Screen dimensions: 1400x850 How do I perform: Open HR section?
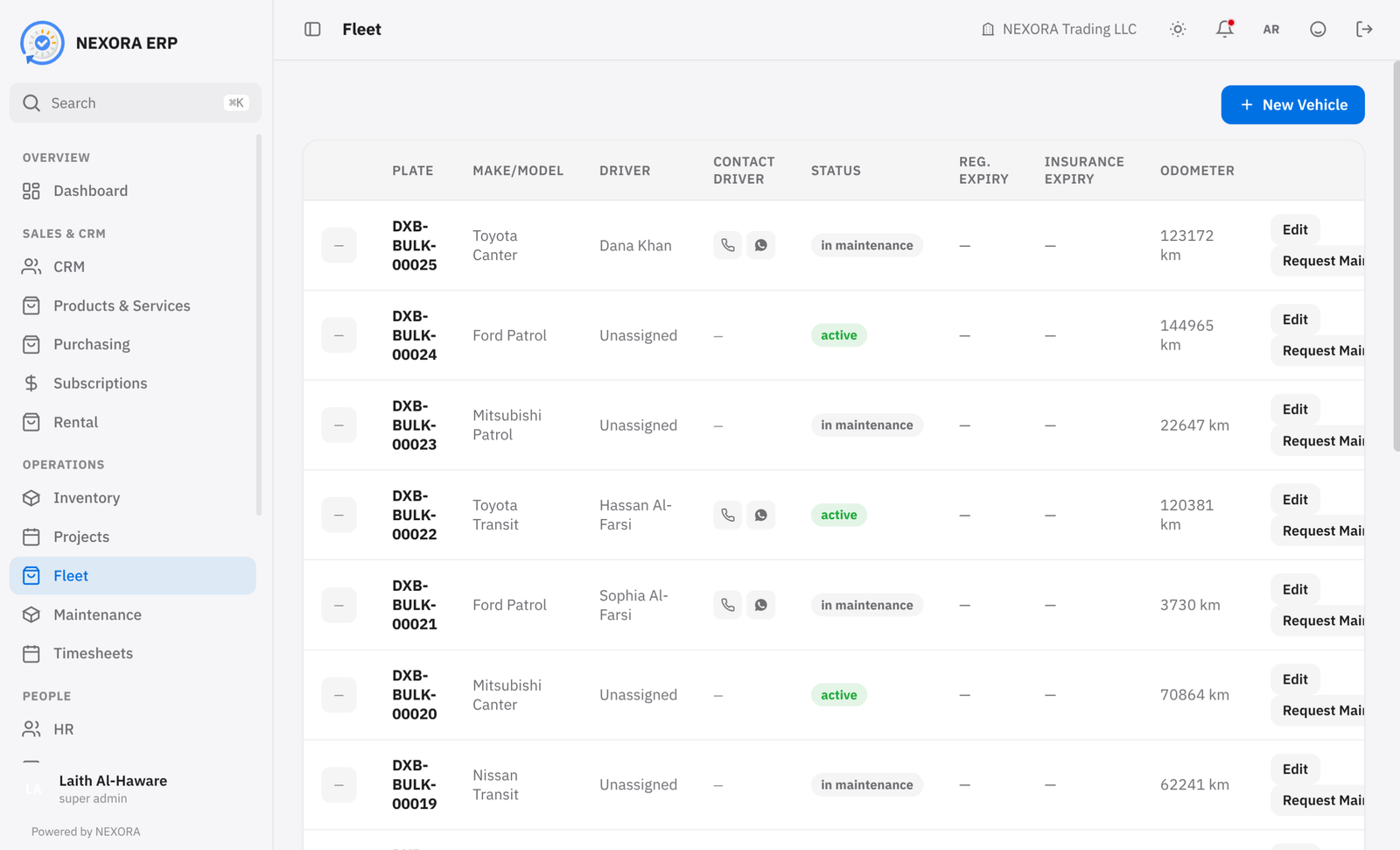pyautogui.click(x=133, y=729)
